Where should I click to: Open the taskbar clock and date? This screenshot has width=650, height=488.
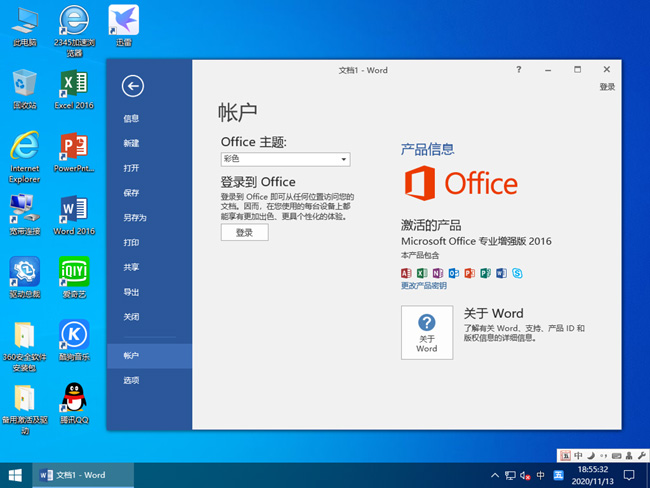(x=593, y=475)
